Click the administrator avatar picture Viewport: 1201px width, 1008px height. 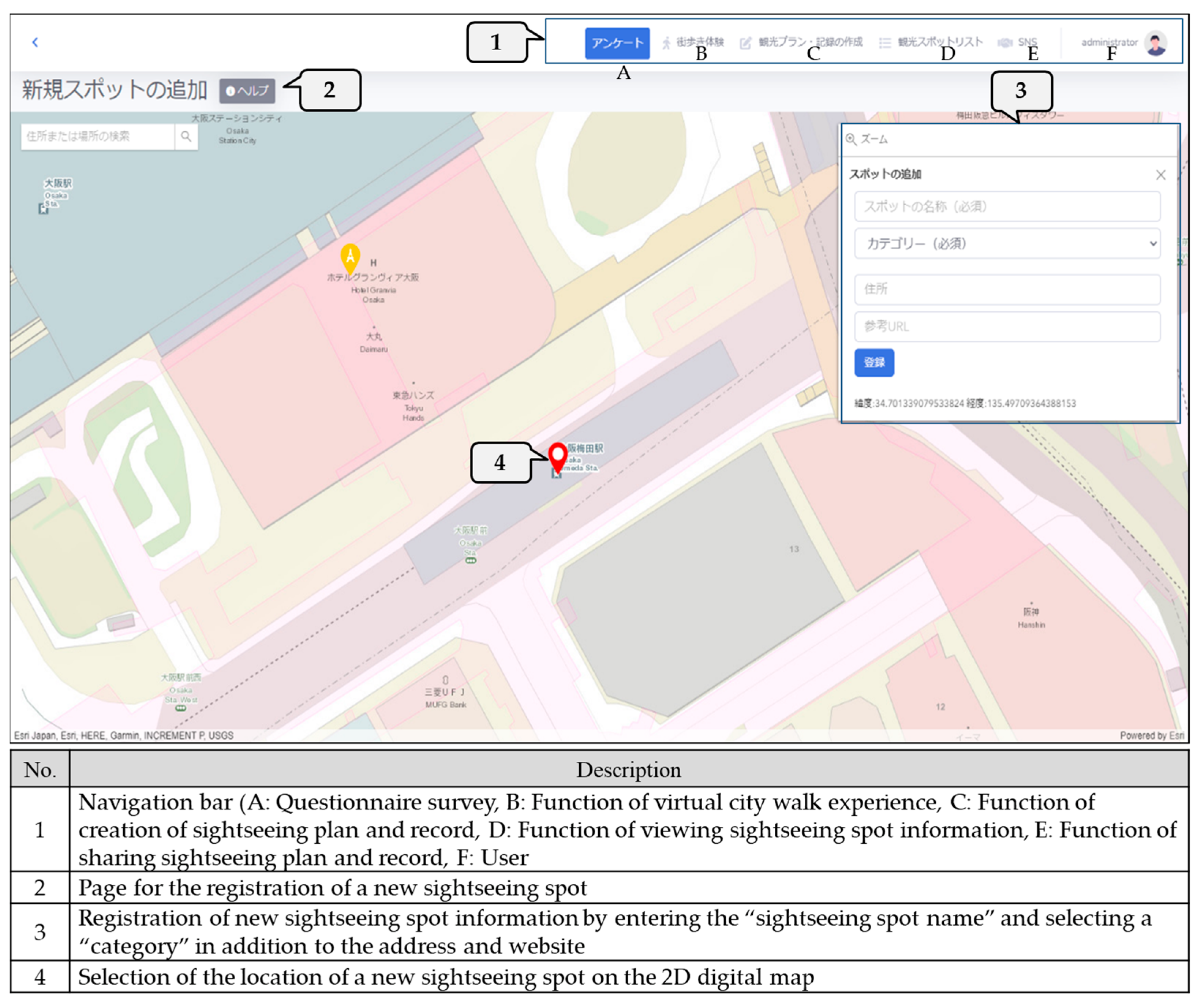(x=1155, y=43)
